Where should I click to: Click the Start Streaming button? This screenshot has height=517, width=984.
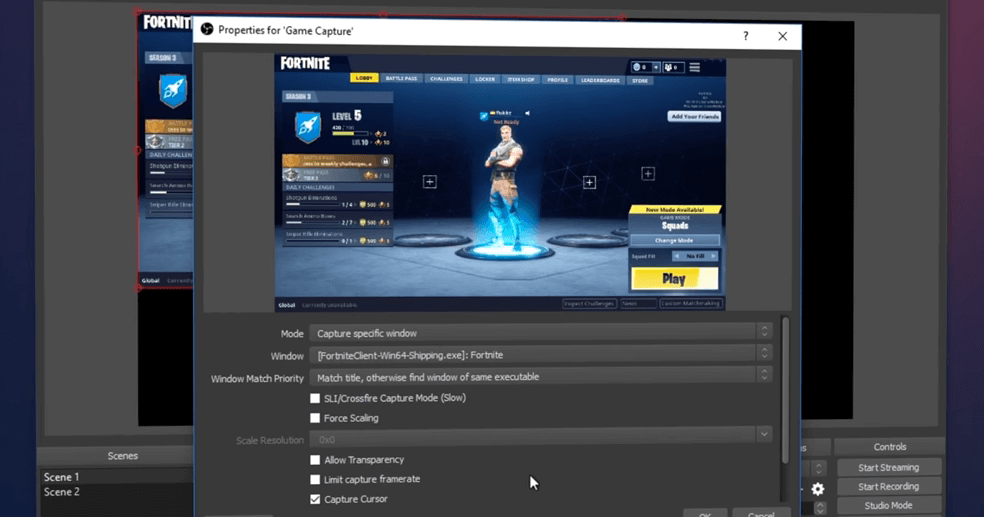pyautogui.click(x=889, y=467)
